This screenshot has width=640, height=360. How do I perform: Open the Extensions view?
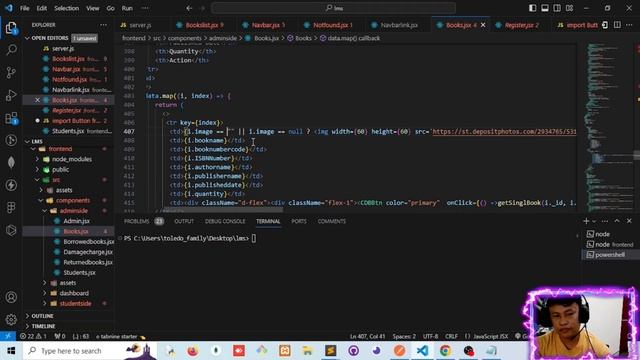pos(11,118)
